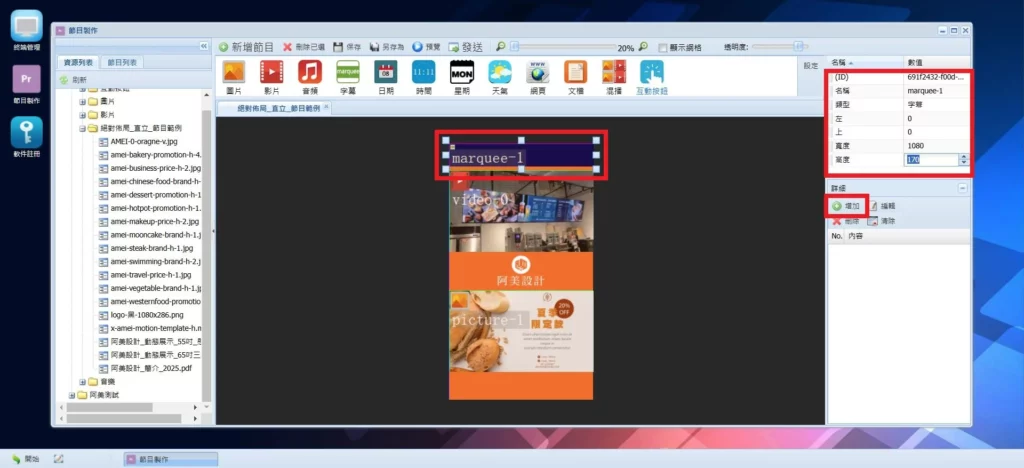Screen dimensions: 1024x468
Task: Collapse the left resource panel
Action: click(x=205, y=46)
